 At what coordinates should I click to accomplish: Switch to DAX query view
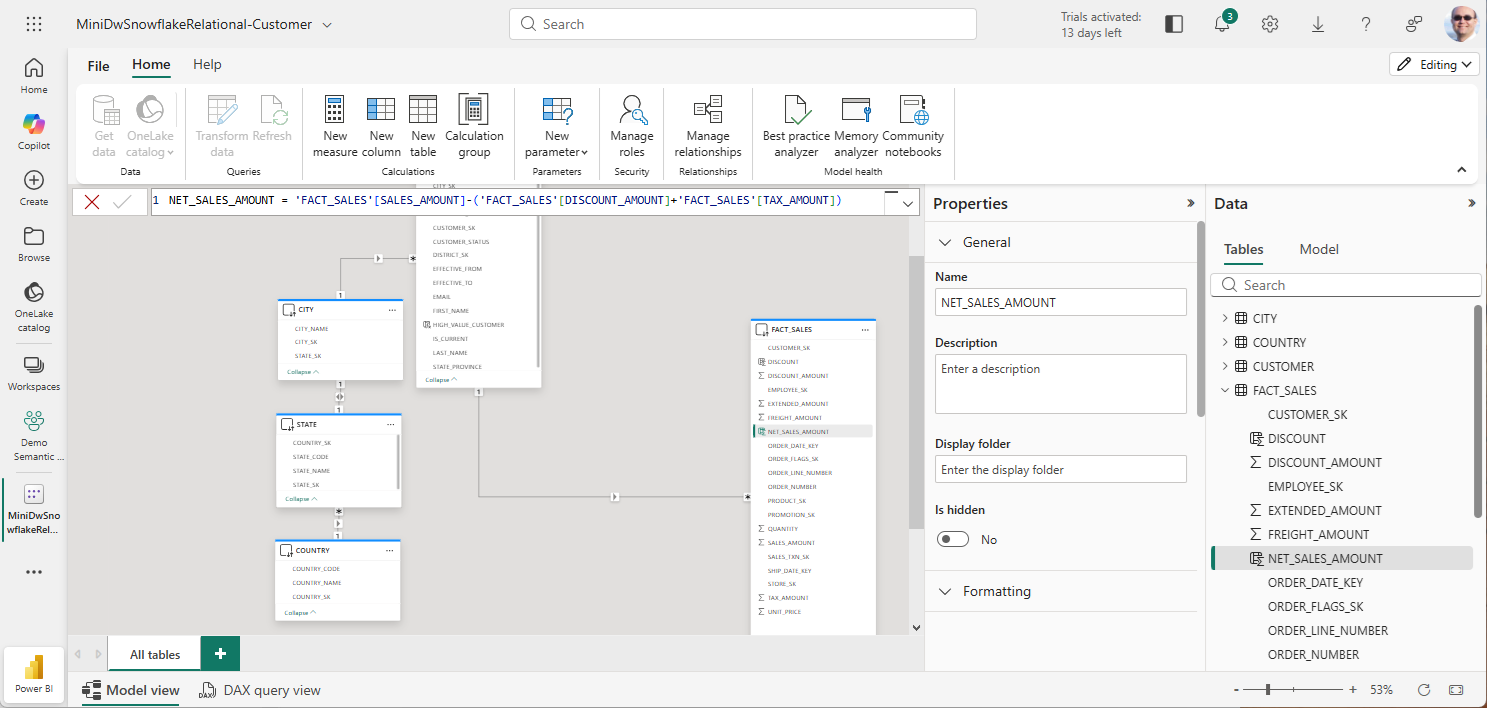(x=260, y=690)
